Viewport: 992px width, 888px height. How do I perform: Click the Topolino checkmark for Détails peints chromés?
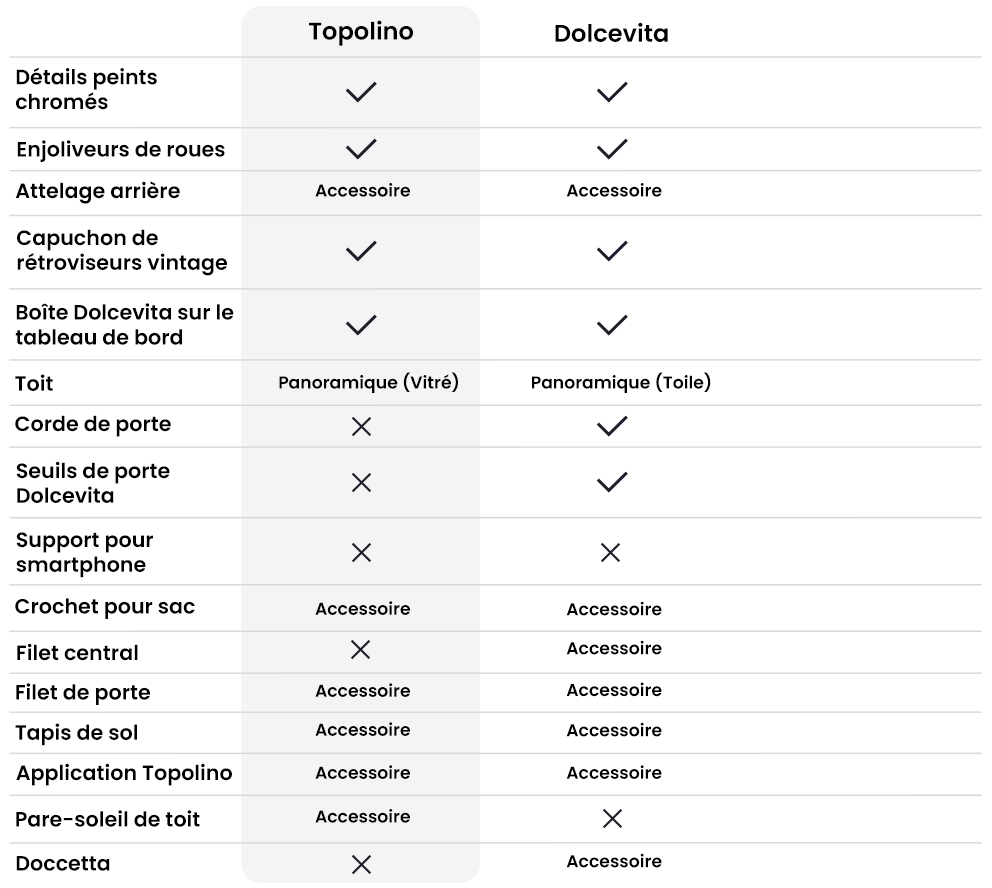click(361, 92)
